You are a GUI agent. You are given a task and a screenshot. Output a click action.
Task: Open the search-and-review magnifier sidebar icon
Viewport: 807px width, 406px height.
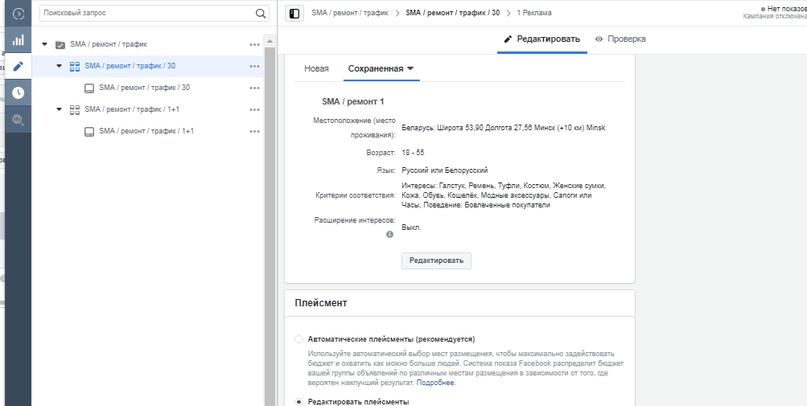coord(18,119)
